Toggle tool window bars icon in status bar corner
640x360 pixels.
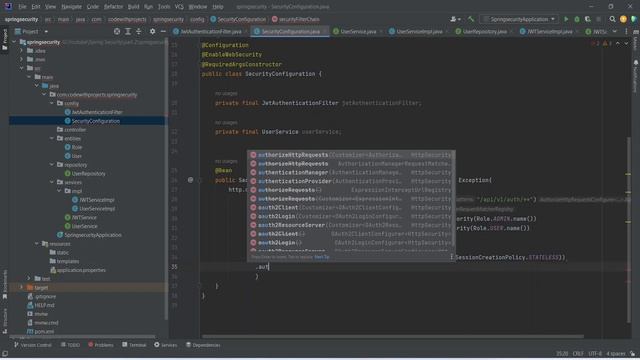tap(5, 353)
